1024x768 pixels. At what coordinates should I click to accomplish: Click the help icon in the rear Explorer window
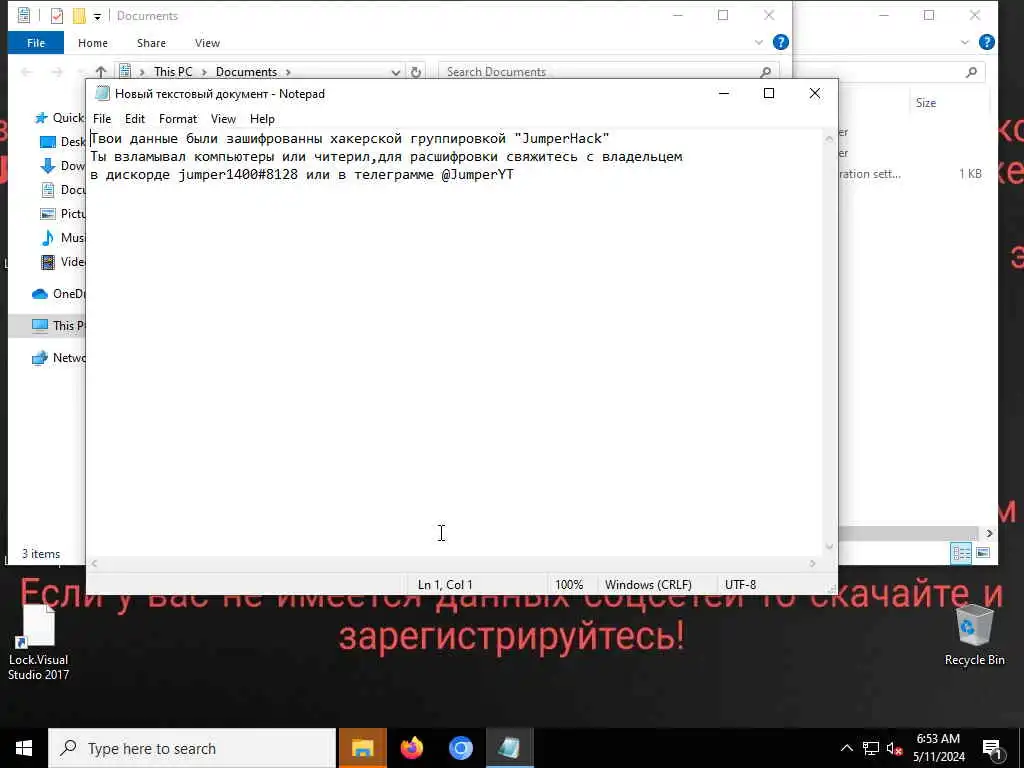click(987, 42)
